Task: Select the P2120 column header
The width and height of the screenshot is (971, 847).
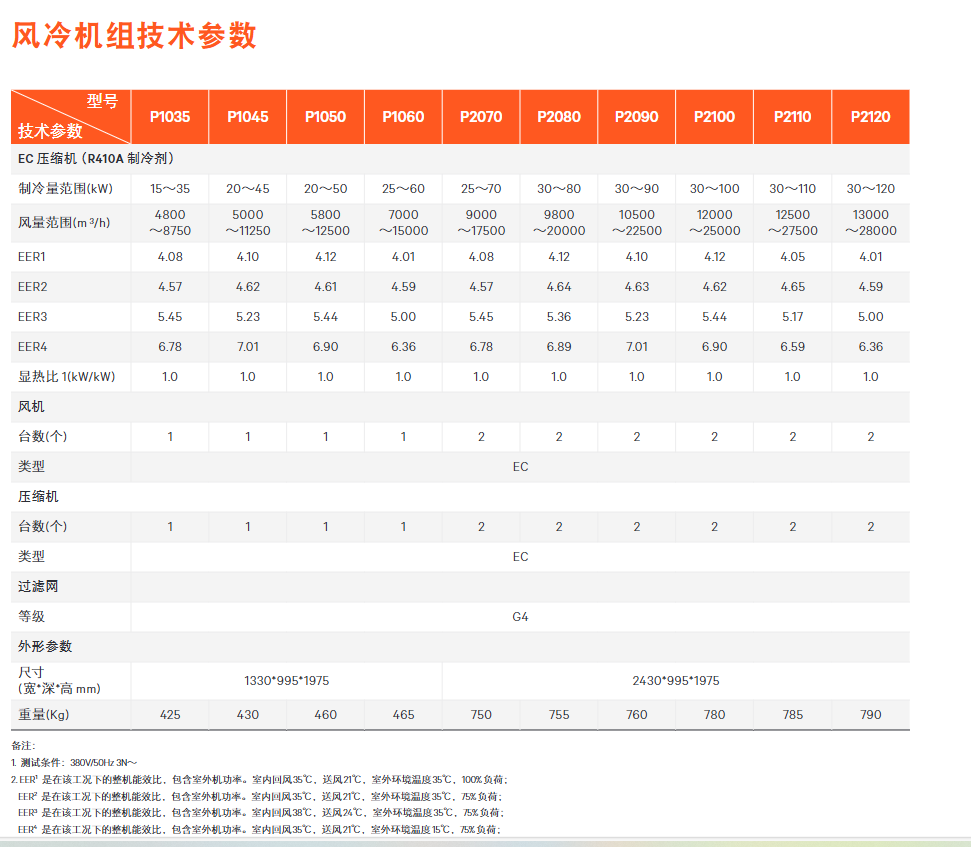Action: click(870, 117)
